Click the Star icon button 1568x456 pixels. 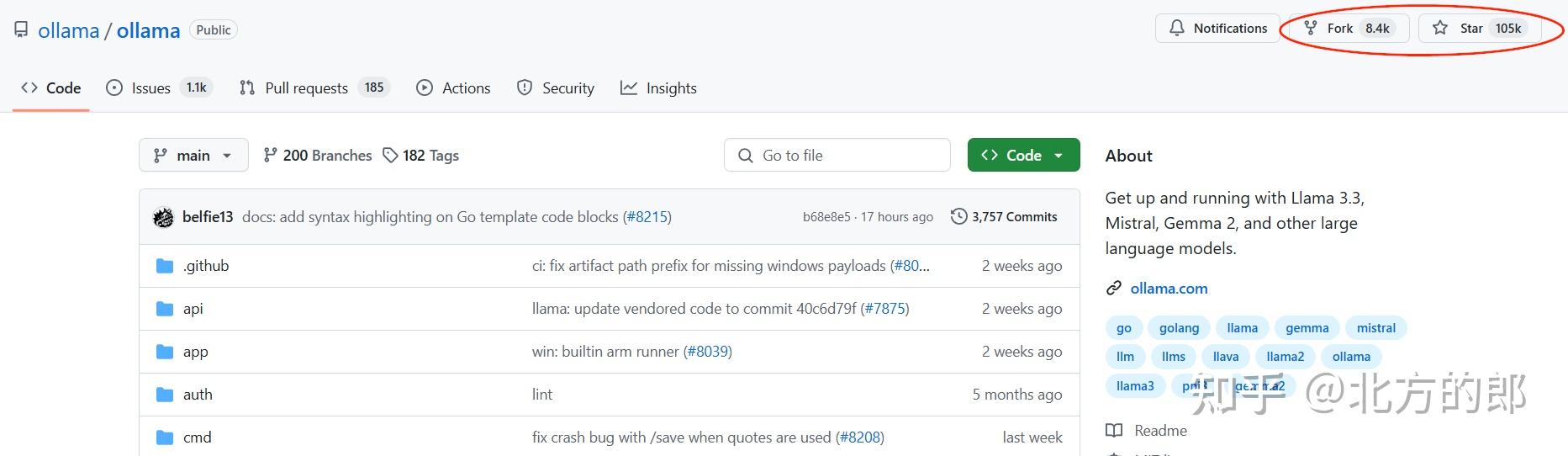[1440, 28]
